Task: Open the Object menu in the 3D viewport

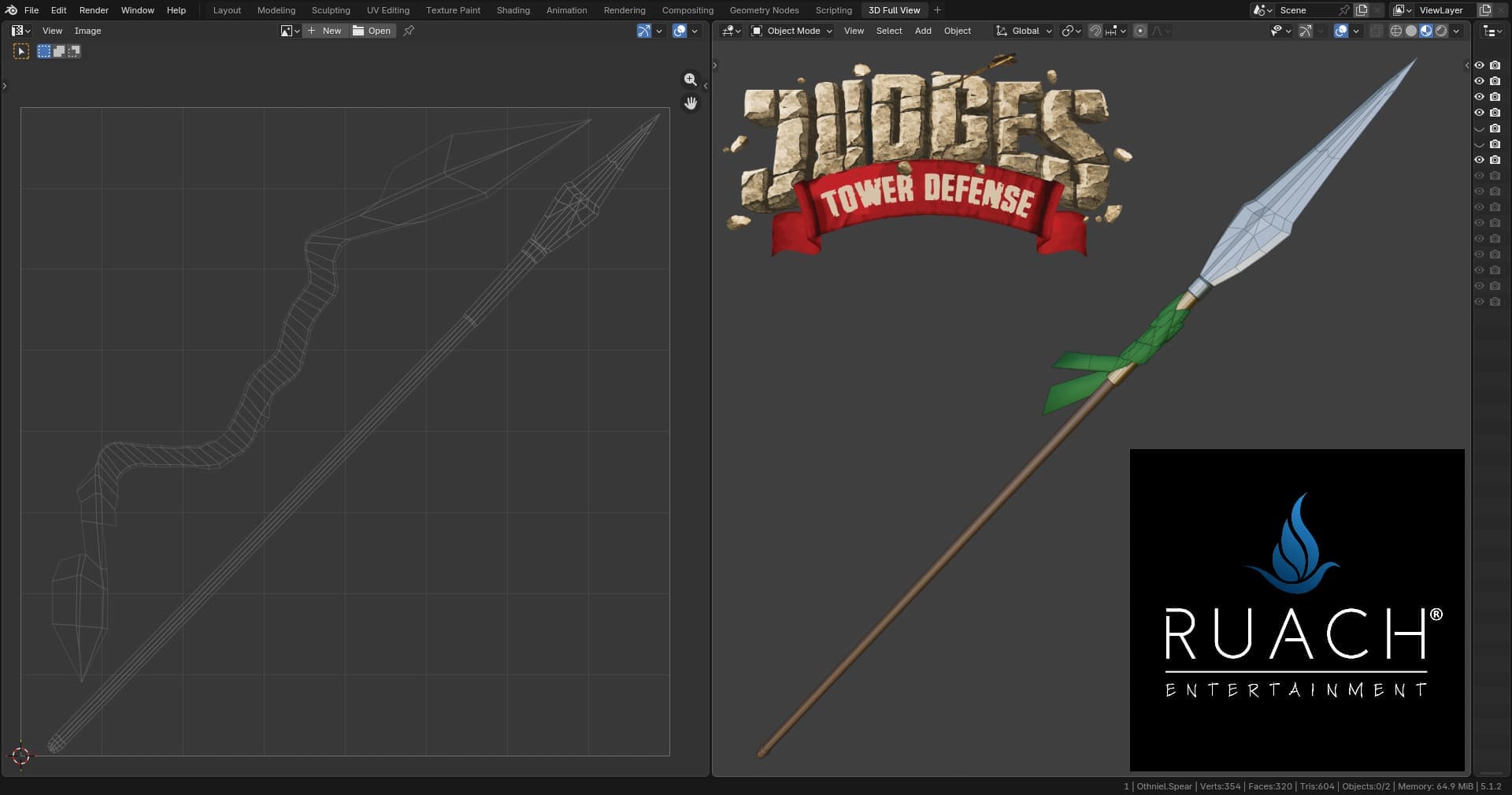Action: (x=958, y=31)
